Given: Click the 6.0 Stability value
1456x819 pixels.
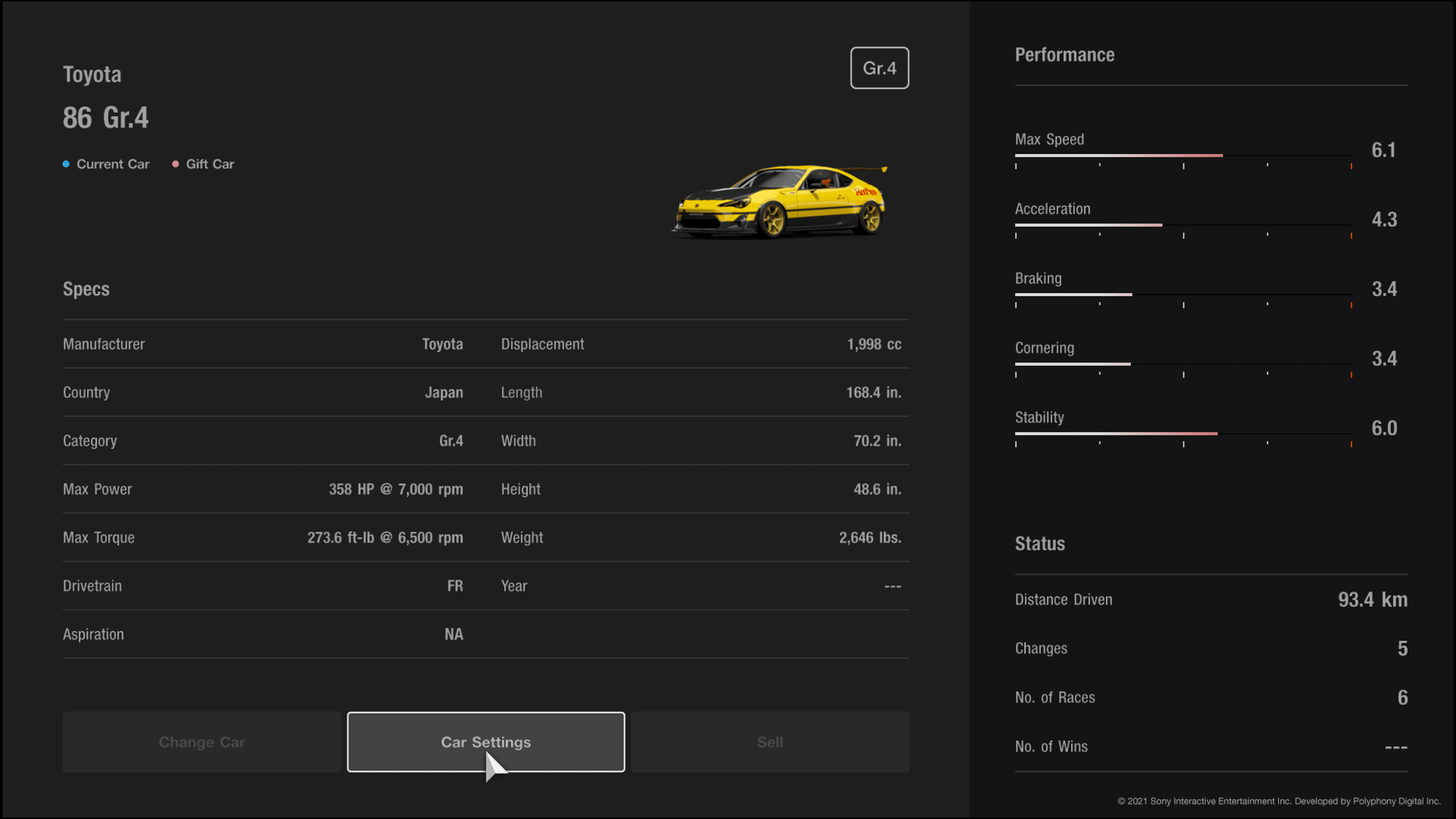Looking at the screenshot, I should (1384, 428).
